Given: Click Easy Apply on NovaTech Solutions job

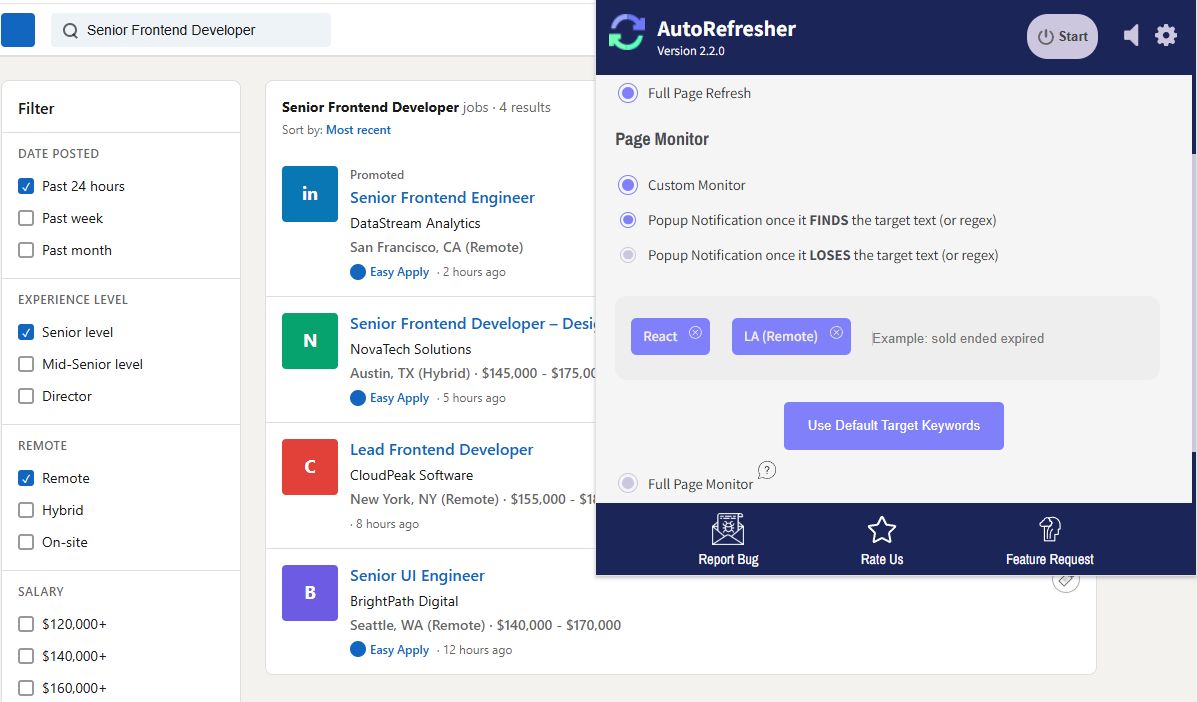Looking at the screenshot, I should pyautogui.click(x=399, y=398).
